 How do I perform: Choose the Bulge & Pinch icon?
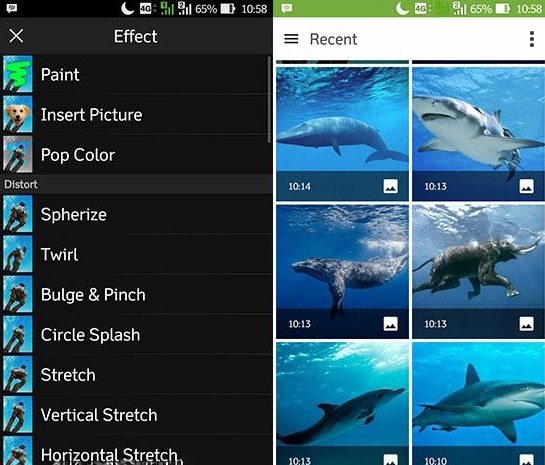click(x=18, y=294)
